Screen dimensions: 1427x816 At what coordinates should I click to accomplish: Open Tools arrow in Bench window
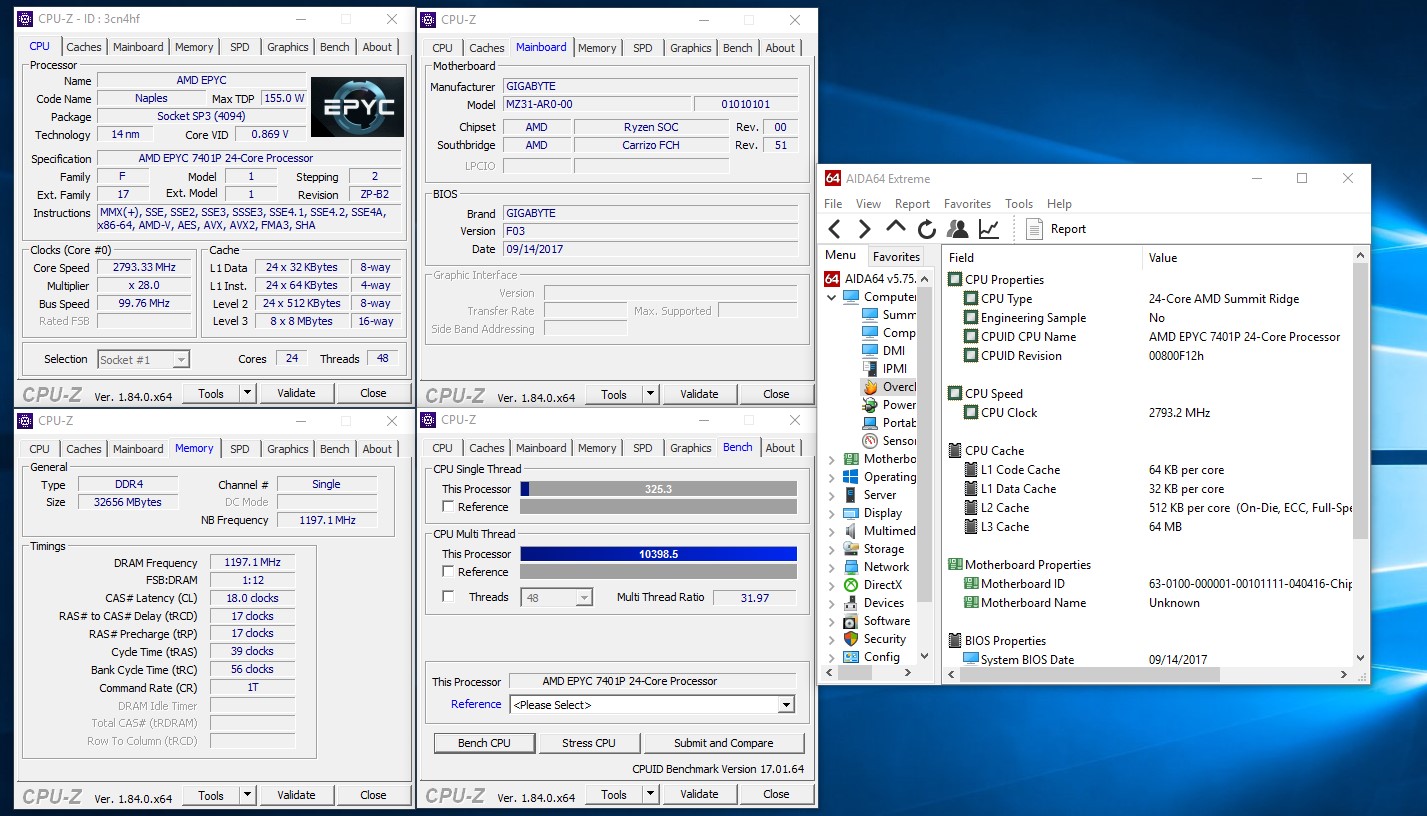650,794
